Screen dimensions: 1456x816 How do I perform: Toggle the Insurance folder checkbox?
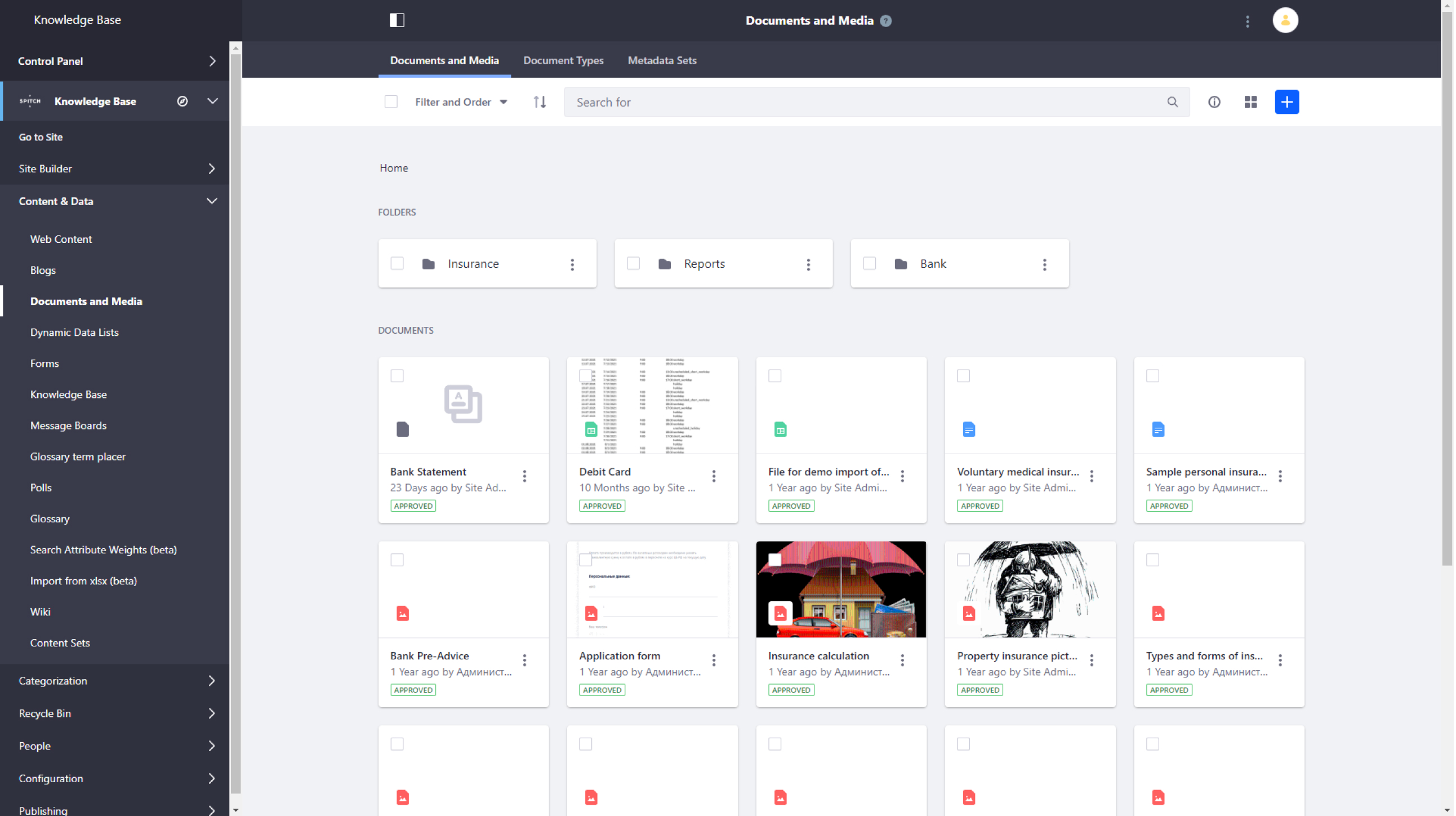click(397, 263)
